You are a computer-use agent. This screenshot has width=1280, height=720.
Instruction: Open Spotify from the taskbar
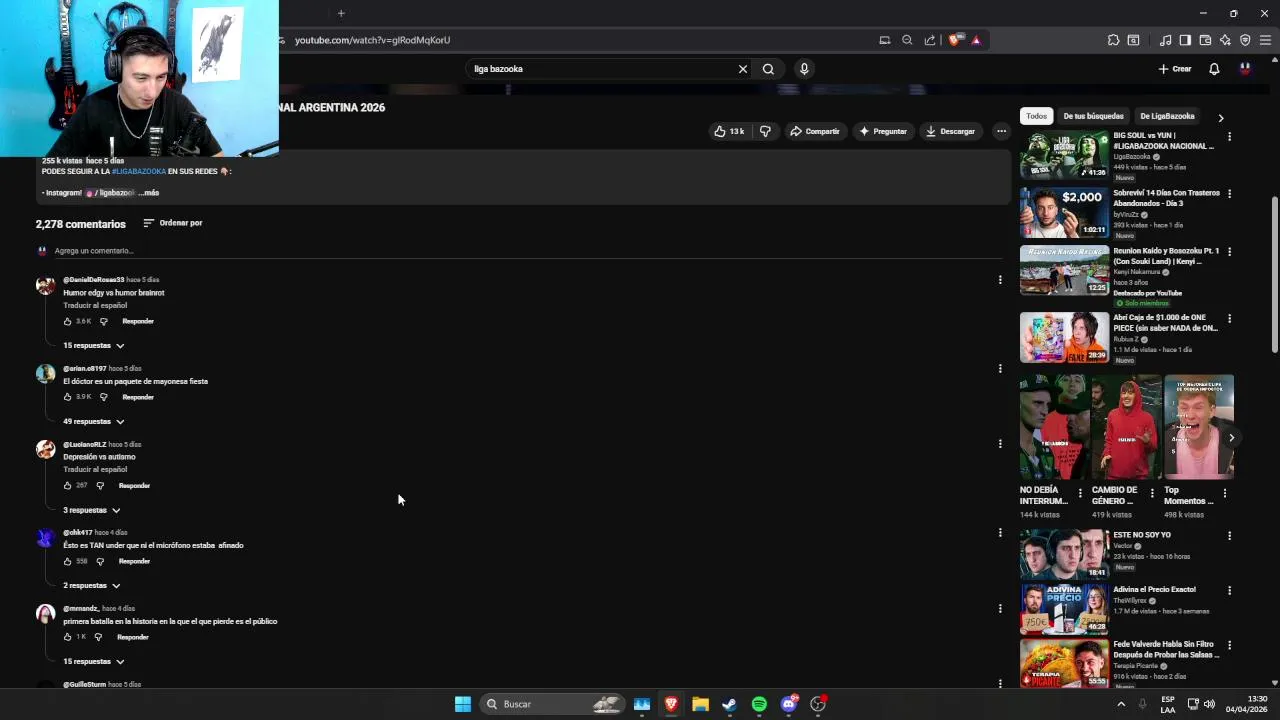[759, 704]
